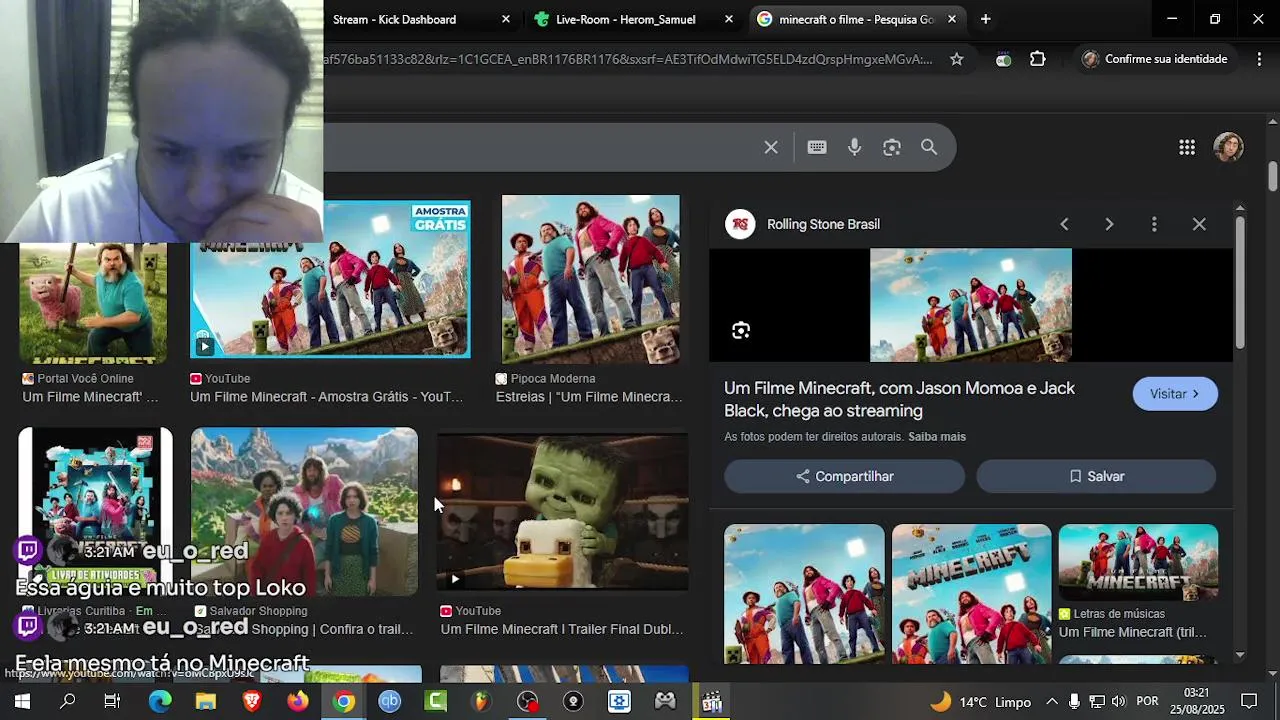The width and height of the screenshot is (1280, 720).
Task: Click 'Um Filme Minecraft - Amostra Grátis' caption
Action: [326, 397]
